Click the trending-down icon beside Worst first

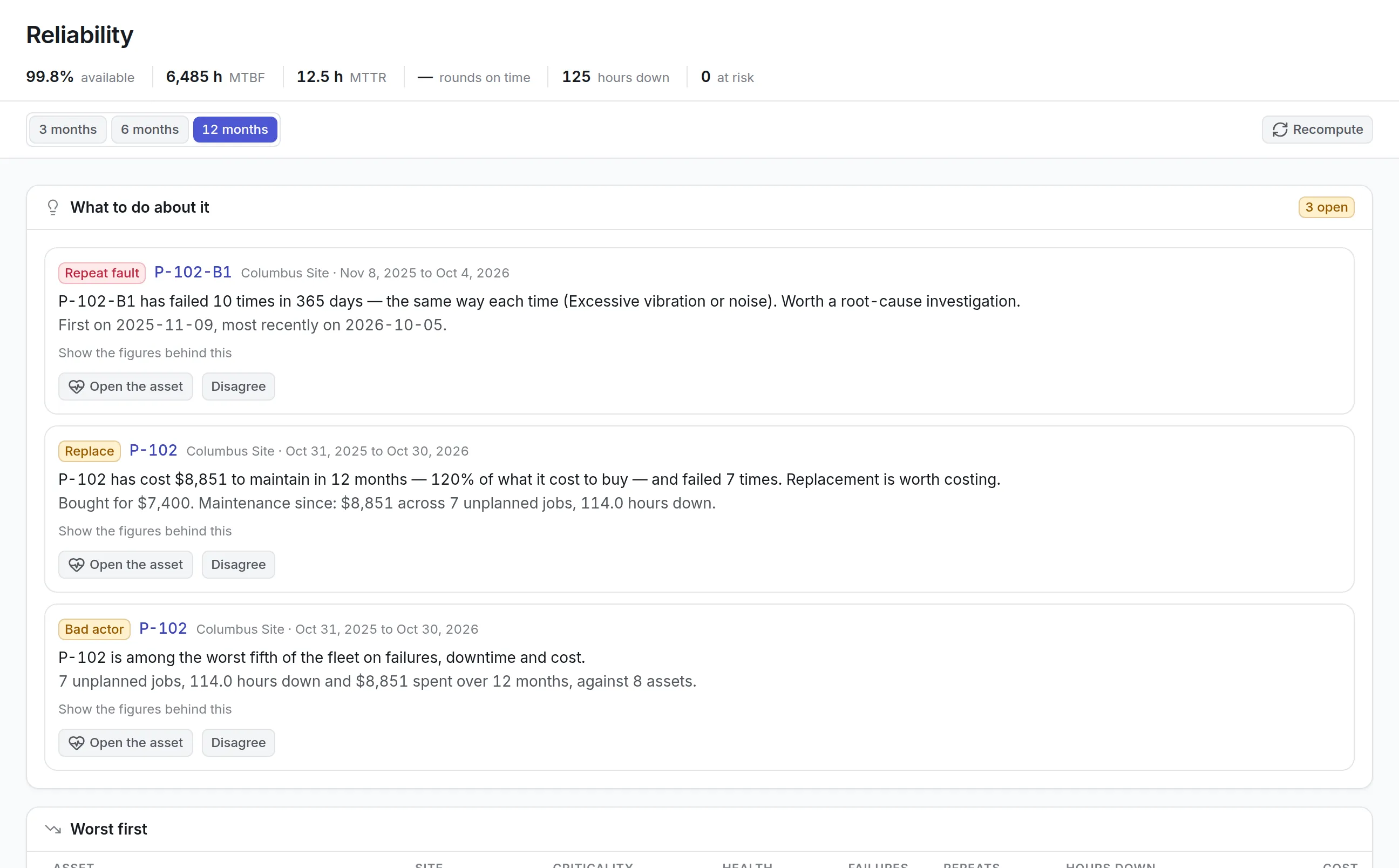click(x=53, y=829)
